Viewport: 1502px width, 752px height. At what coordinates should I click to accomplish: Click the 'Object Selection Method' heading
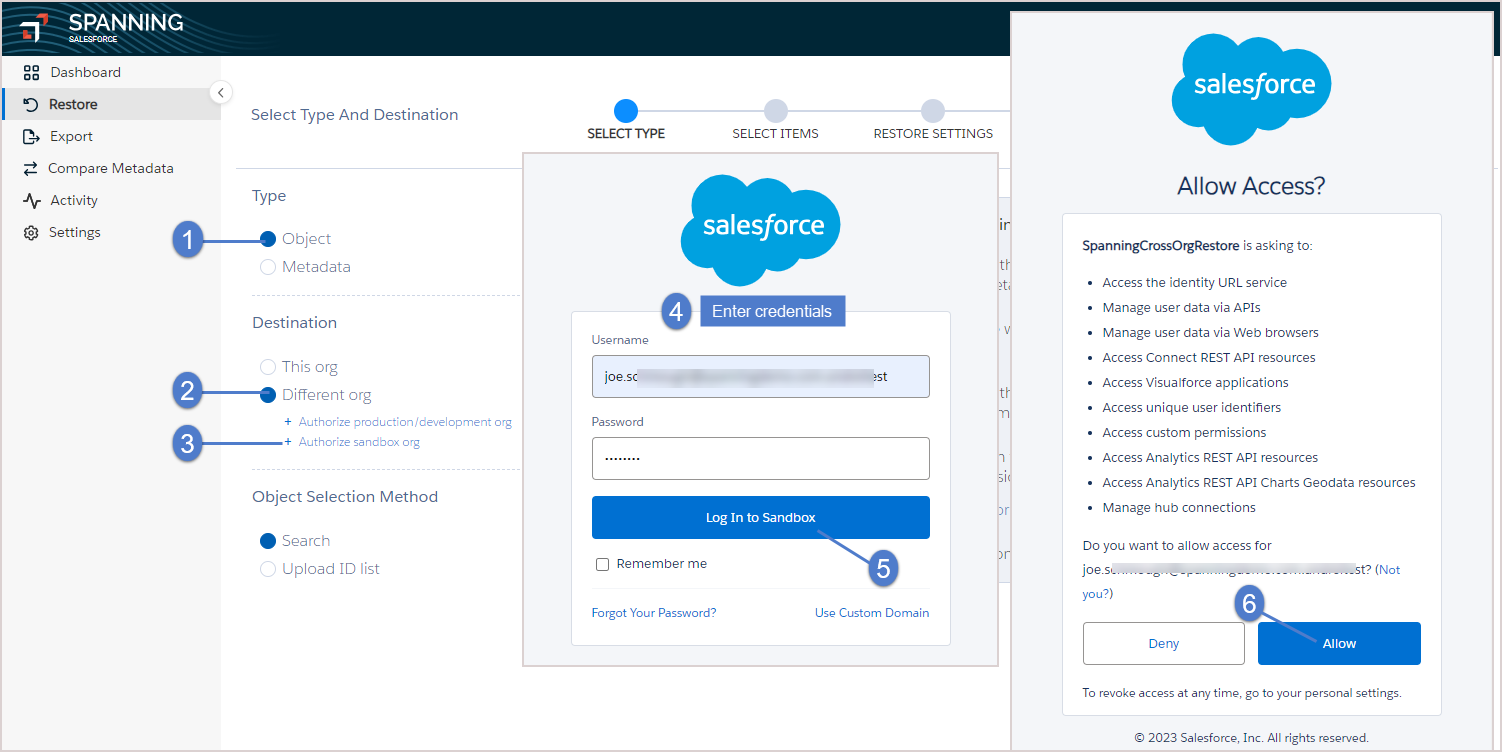pos(345,497)
